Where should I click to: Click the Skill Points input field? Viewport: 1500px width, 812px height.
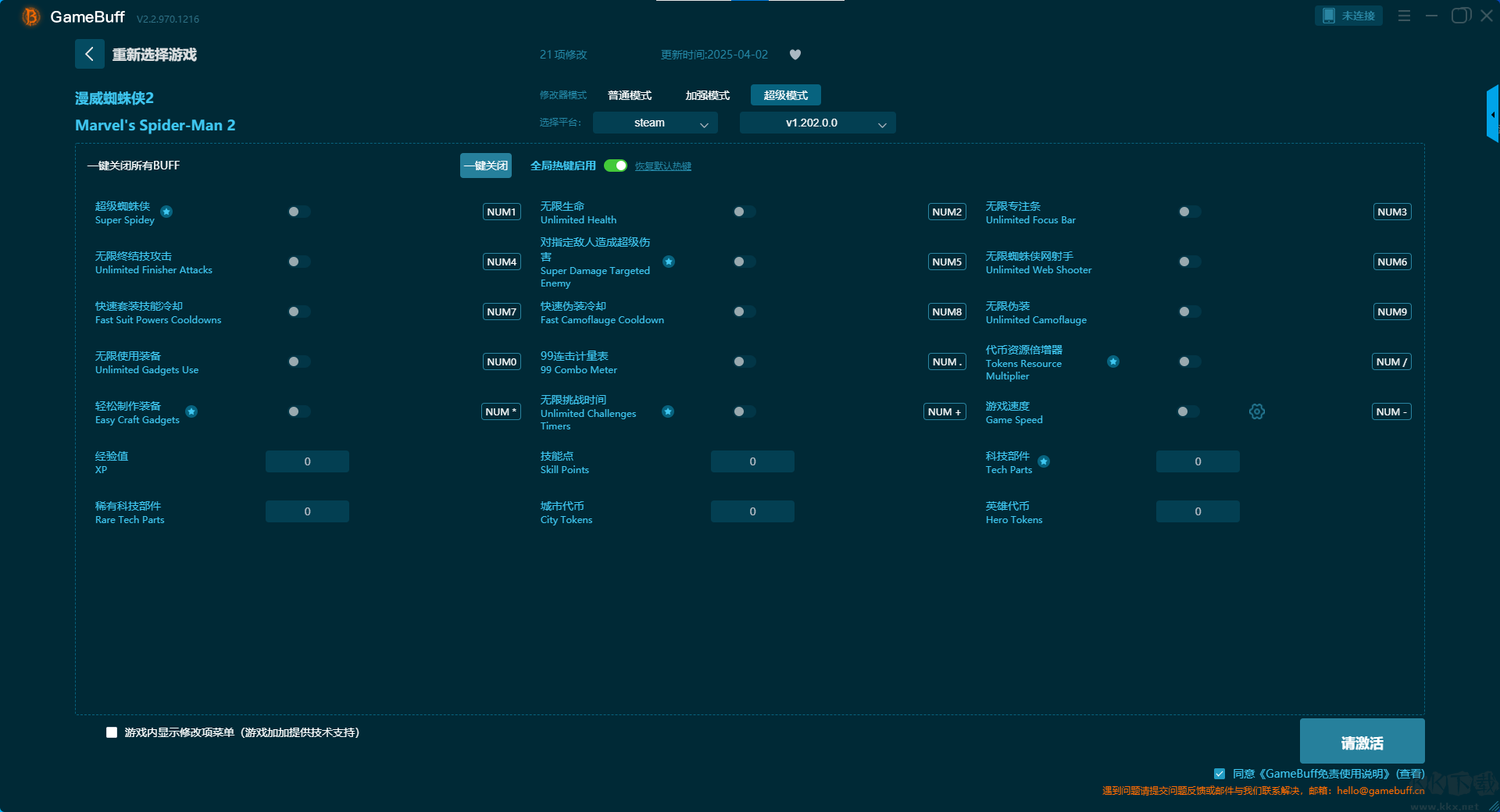point(752,461)
